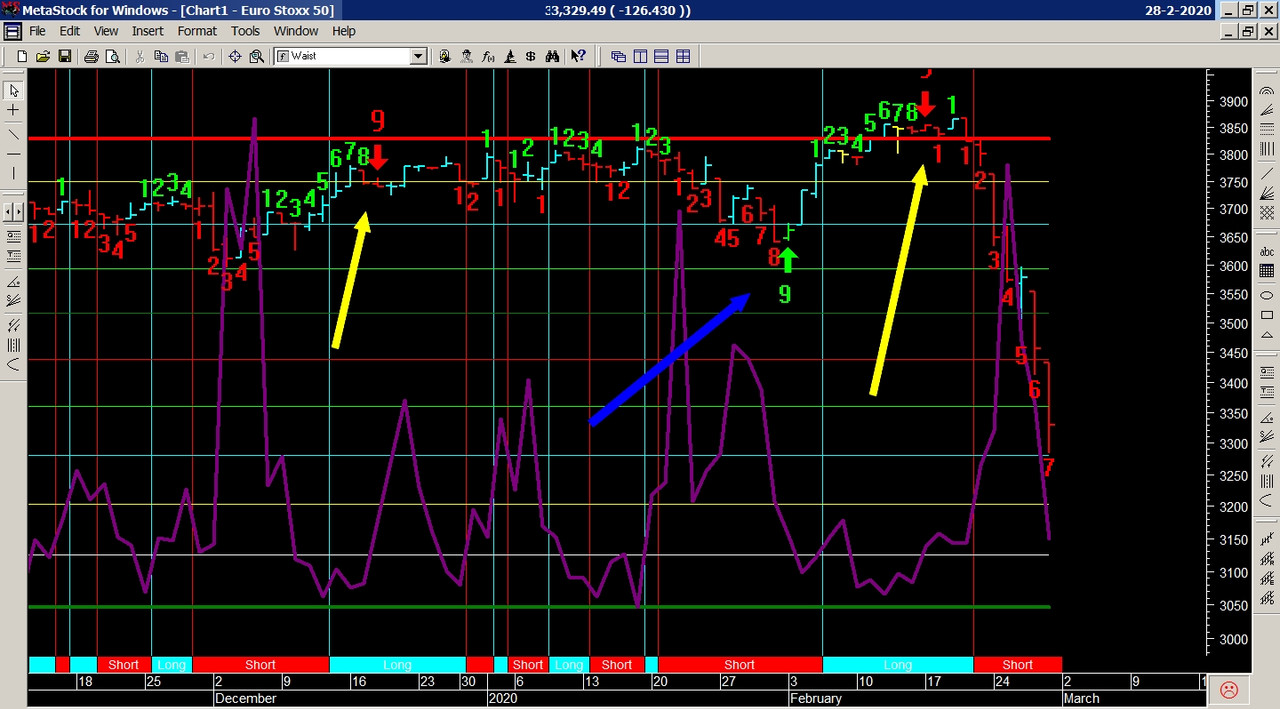This screenshot has width=1280, height=709.
Task: Copy using the toolbar copy icon
Action: tap(160, 56)
